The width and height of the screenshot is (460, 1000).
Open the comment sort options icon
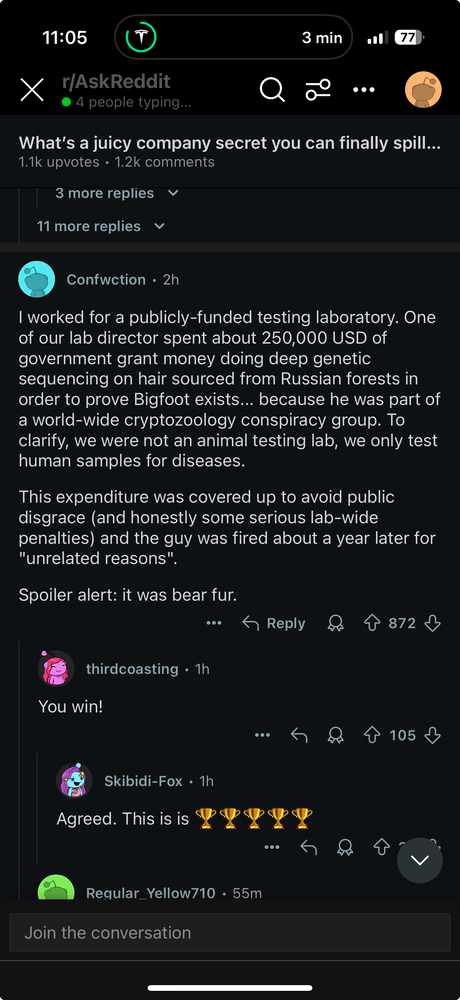click(318, 90)
